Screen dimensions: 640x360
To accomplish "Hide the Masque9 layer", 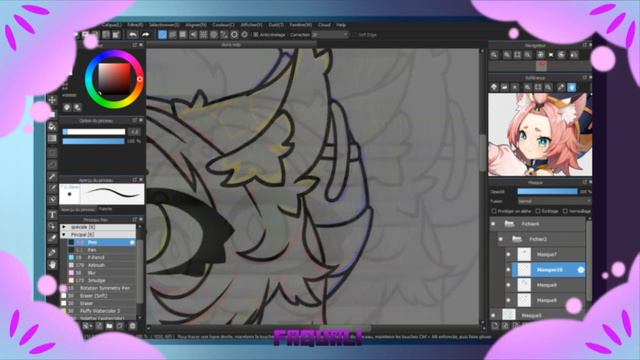I will [508, 285].
